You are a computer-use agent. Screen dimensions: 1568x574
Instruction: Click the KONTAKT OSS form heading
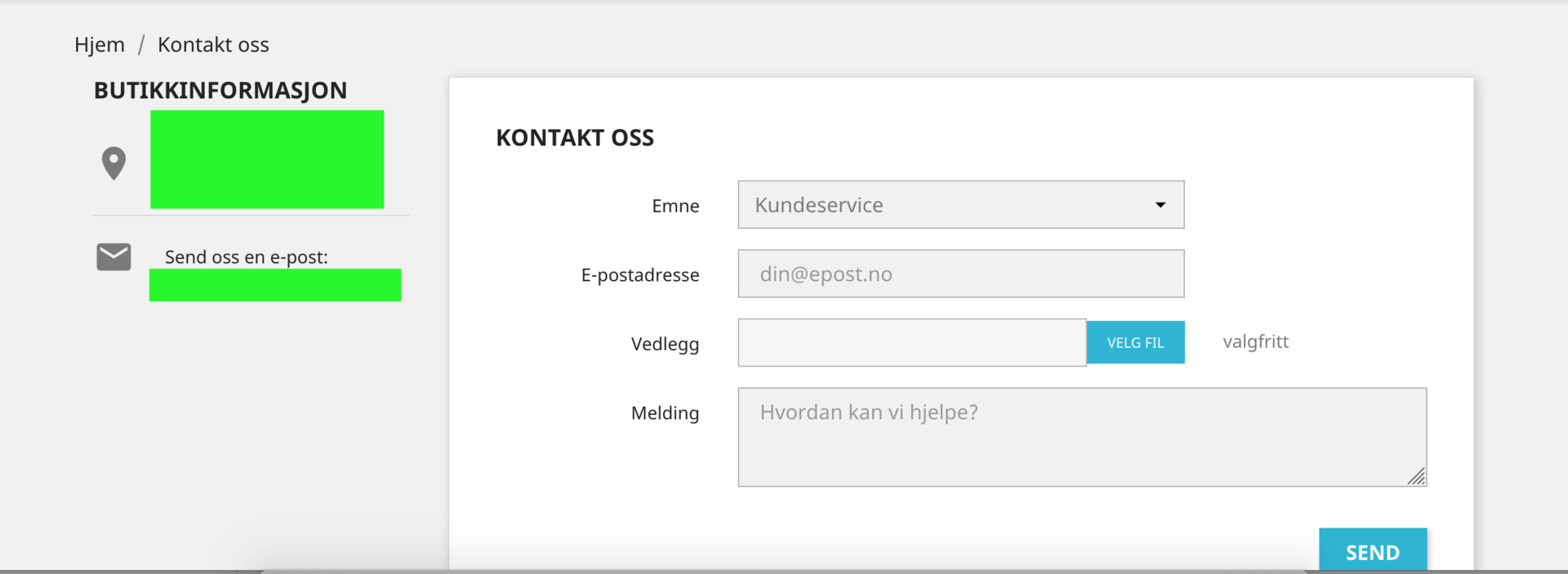pos(575,138)
